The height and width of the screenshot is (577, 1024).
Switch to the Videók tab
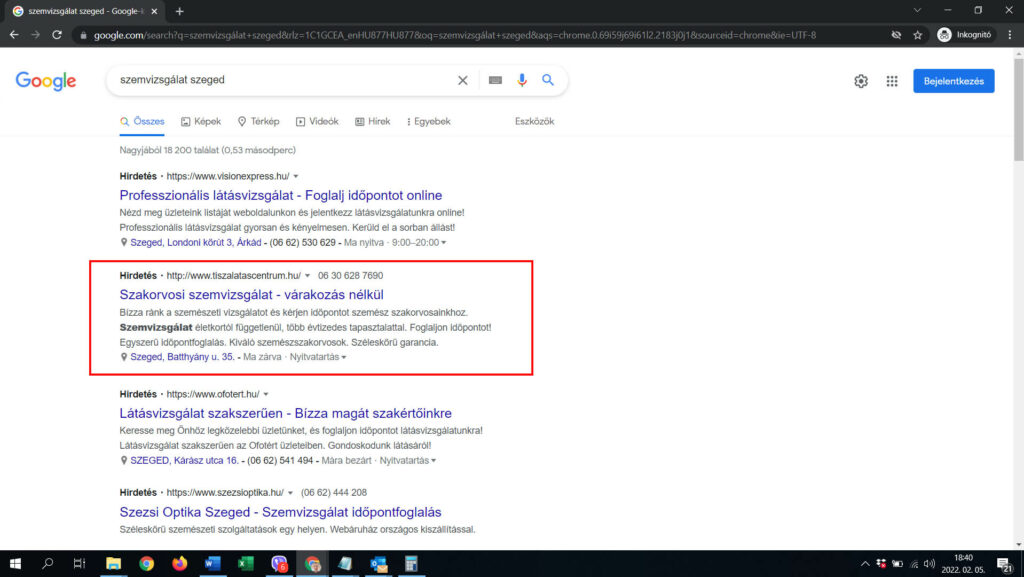coord(317,121)
